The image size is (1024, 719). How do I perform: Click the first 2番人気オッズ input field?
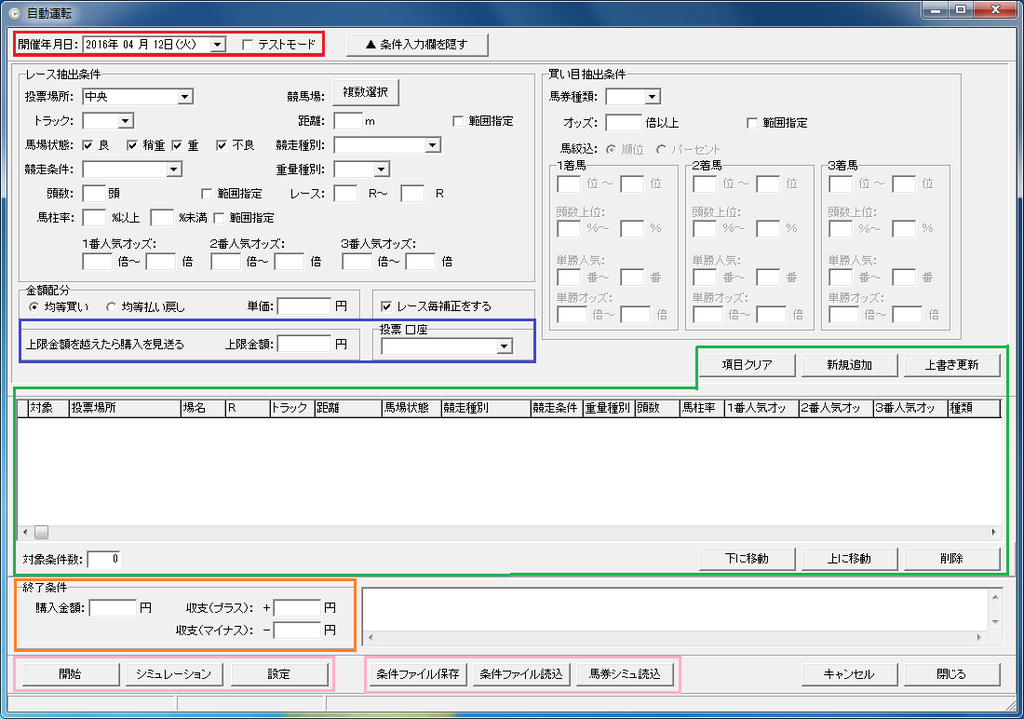pos(226,261)
